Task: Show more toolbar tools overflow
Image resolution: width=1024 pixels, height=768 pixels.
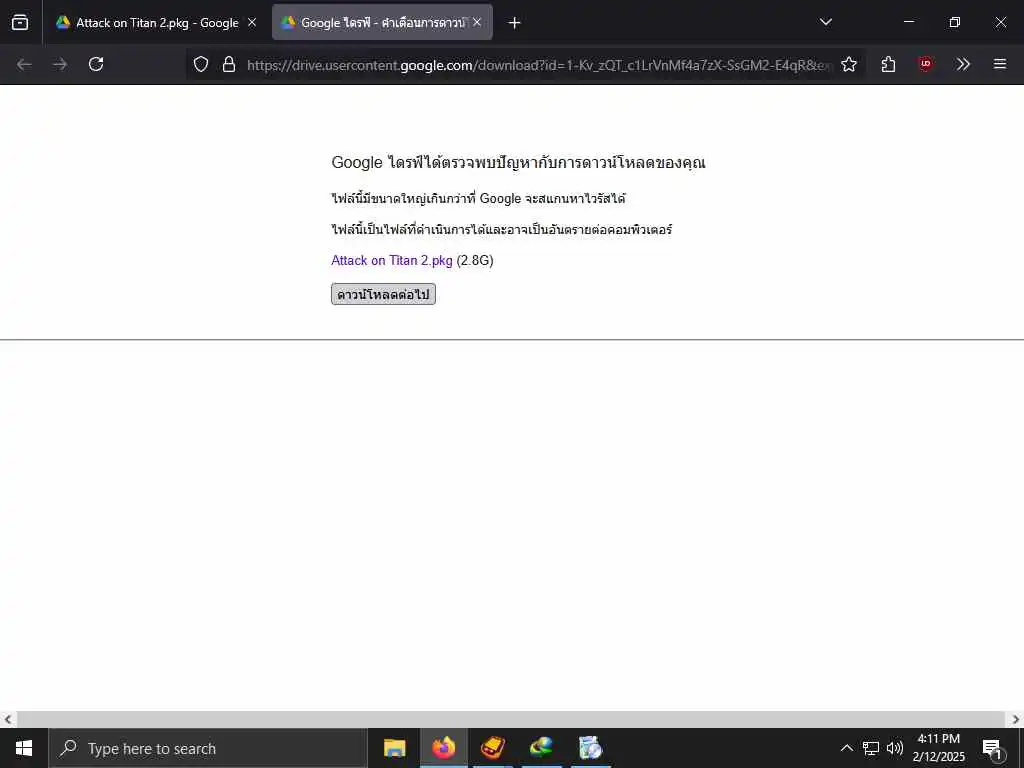Action: (x=963, y=64)
